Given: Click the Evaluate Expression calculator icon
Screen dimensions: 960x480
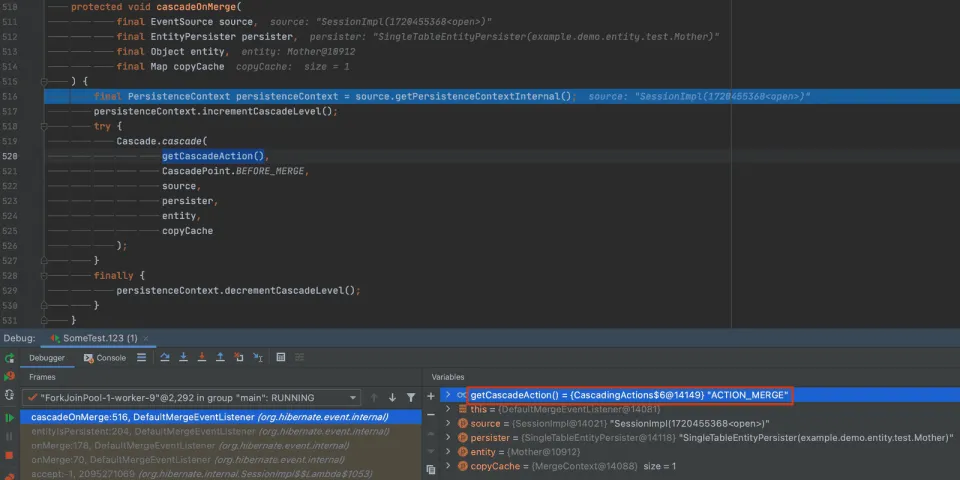Looking at the screenshot, I should point(281,358).
